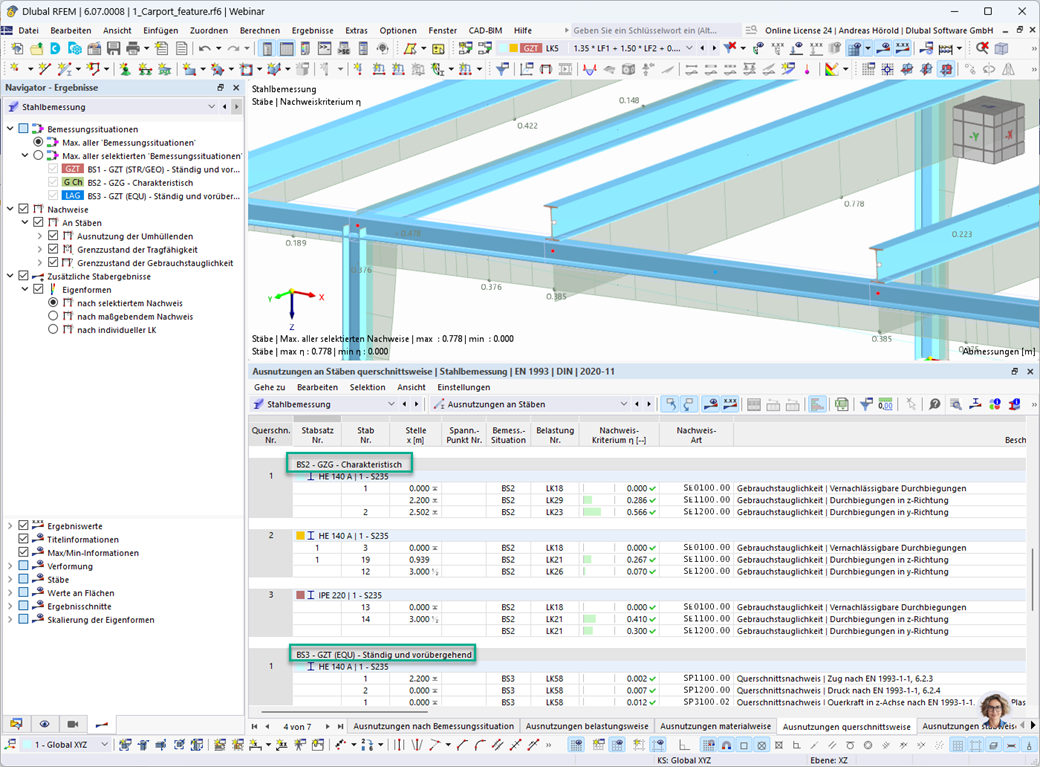Image resolution: width=1040 pixels, height=767 pixels.
Task: Select radio nach individueller LK
Action: click(53, 329)
